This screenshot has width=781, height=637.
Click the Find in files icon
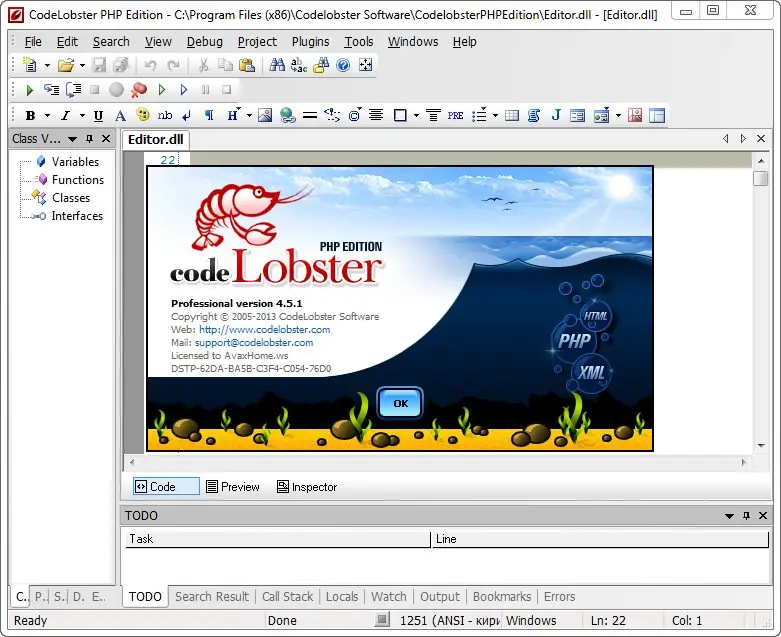(321, 65)
